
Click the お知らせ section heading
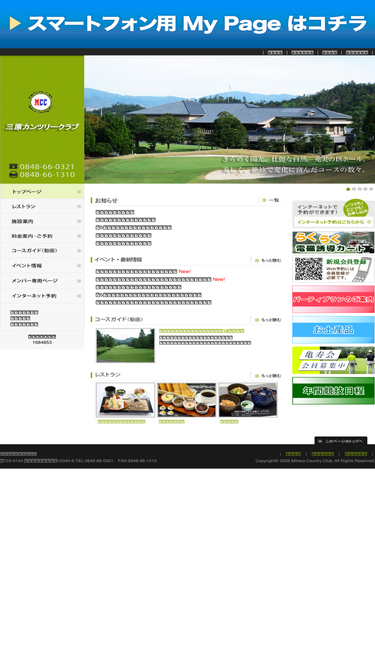tap(106, 200)
